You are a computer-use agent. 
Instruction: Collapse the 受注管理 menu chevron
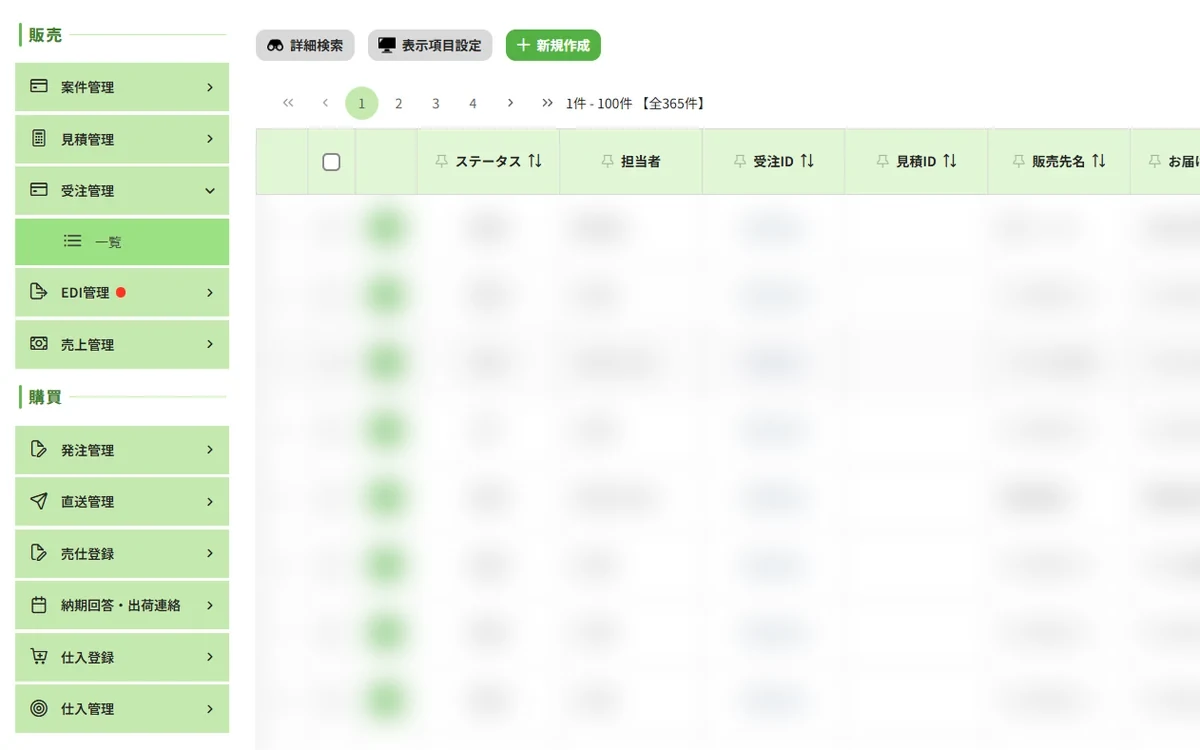(x=210, y=190)
